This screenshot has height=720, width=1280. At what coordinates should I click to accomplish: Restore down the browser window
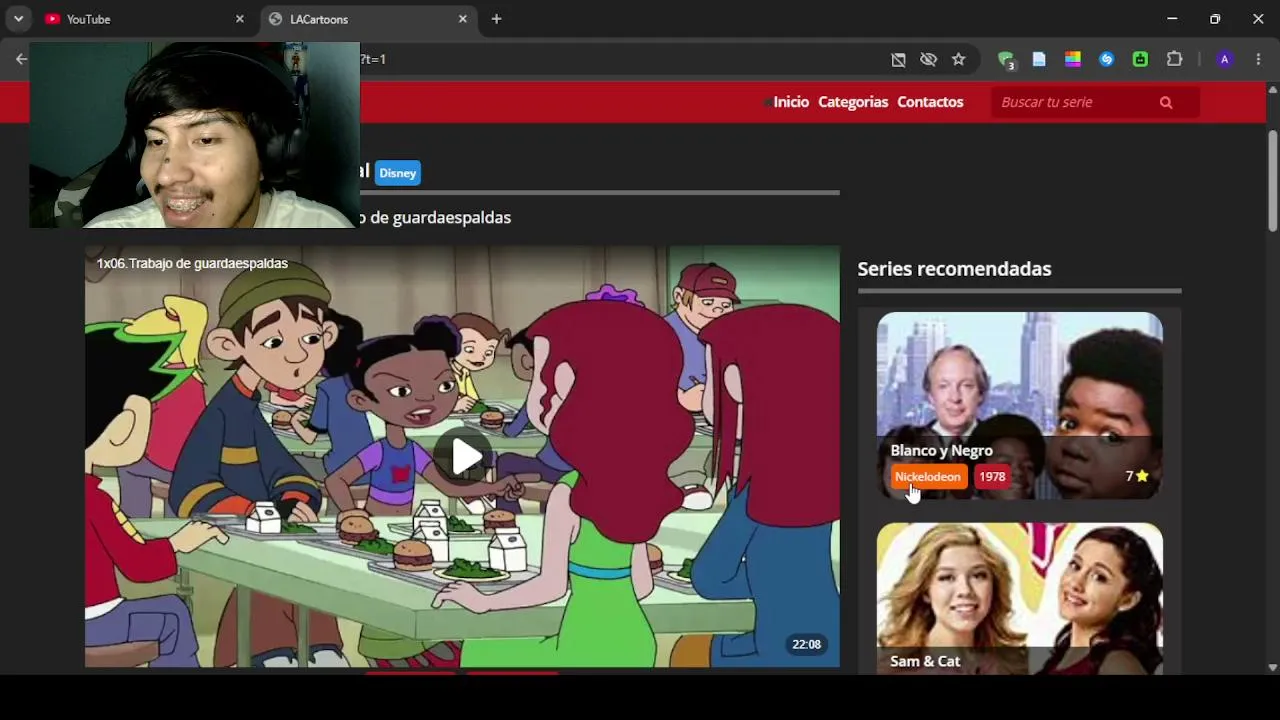point(1215,19)
